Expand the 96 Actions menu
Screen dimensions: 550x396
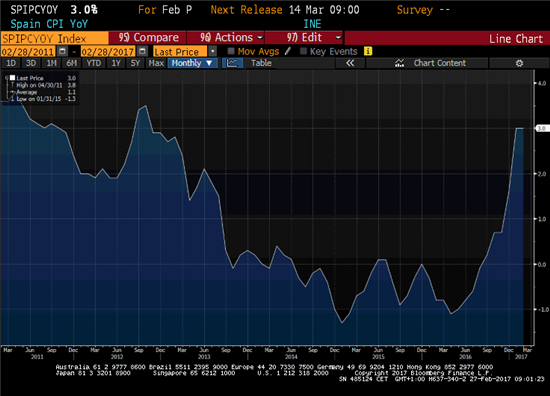(226, 38)
